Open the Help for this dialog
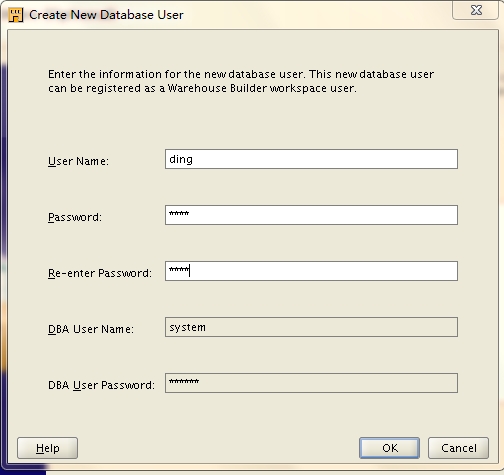 [47, 448]
